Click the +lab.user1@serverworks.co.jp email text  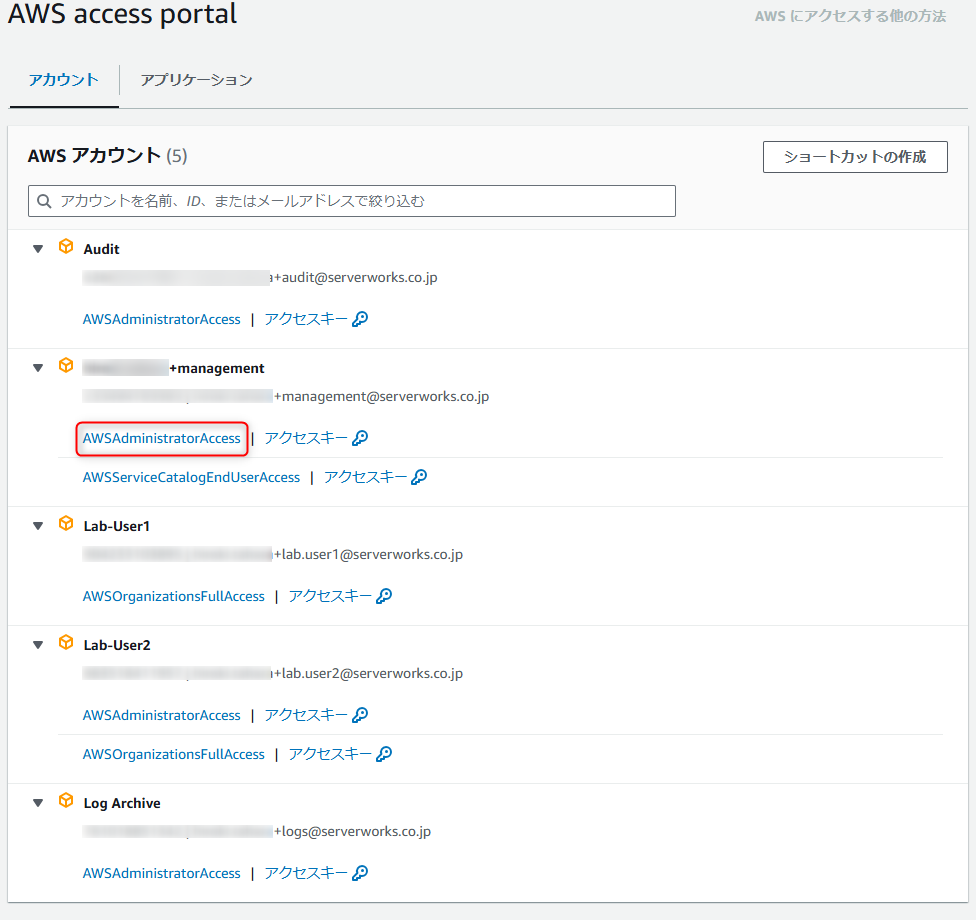[368, 555]
